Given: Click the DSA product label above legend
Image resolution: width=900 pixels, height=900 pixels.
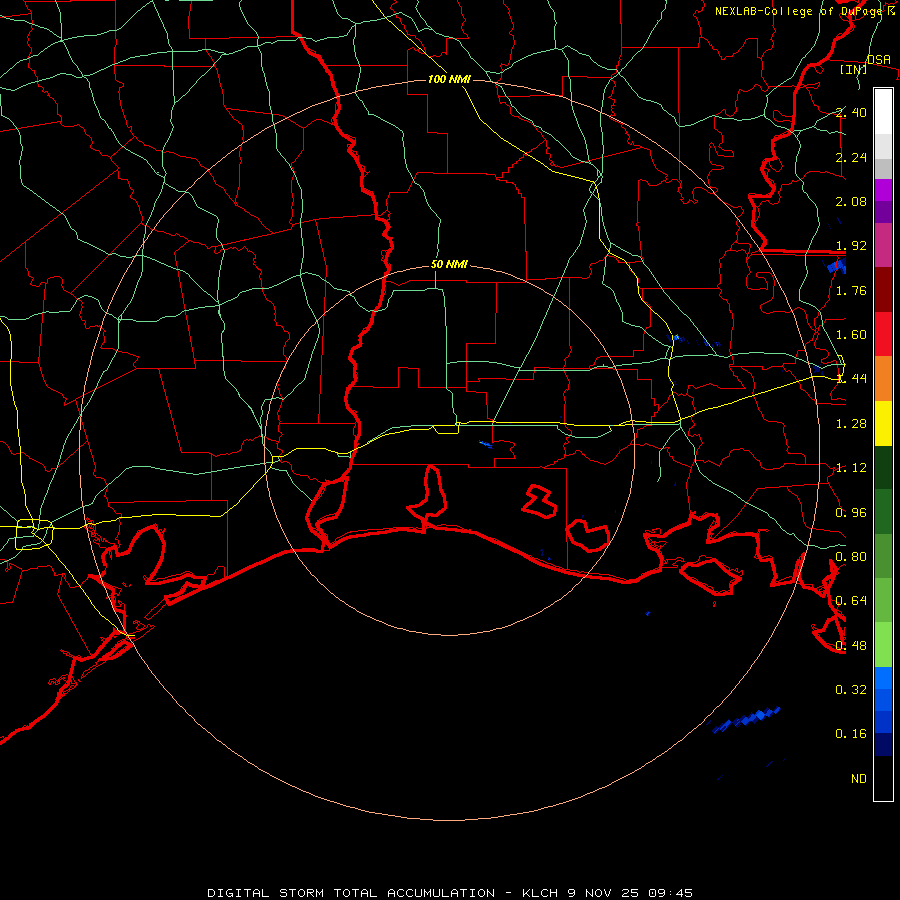Looking at the screenshot, I should pos(879,59).
